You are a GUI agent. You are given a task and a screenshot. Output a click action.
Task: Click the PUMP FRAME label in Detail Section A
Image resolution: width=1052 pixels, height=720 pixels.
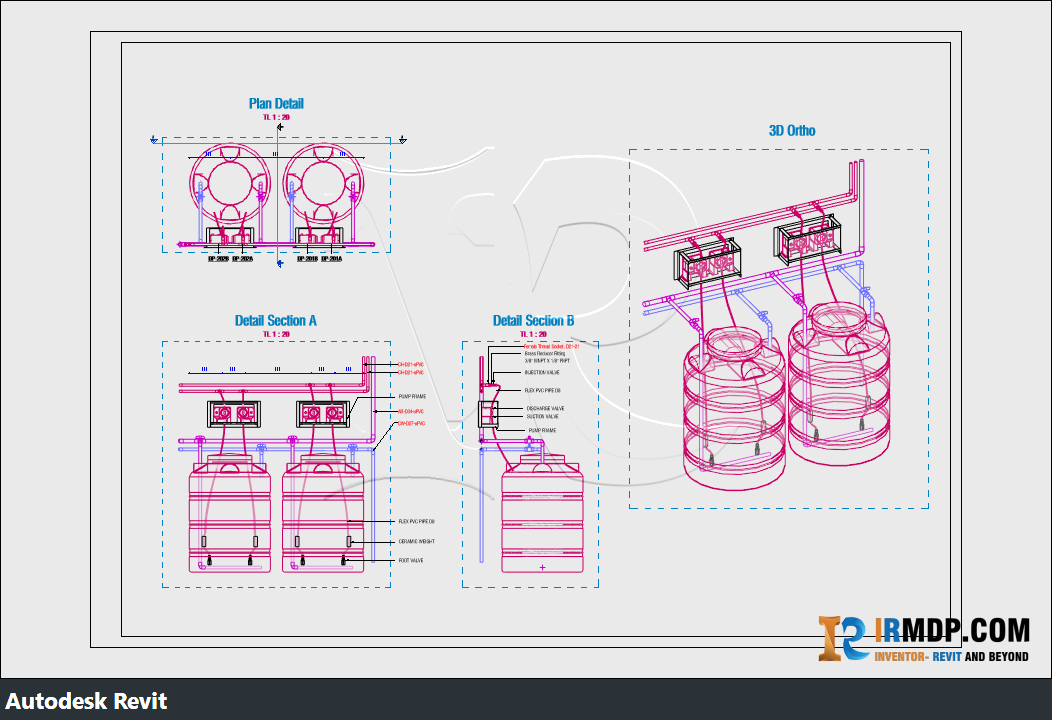412,397
